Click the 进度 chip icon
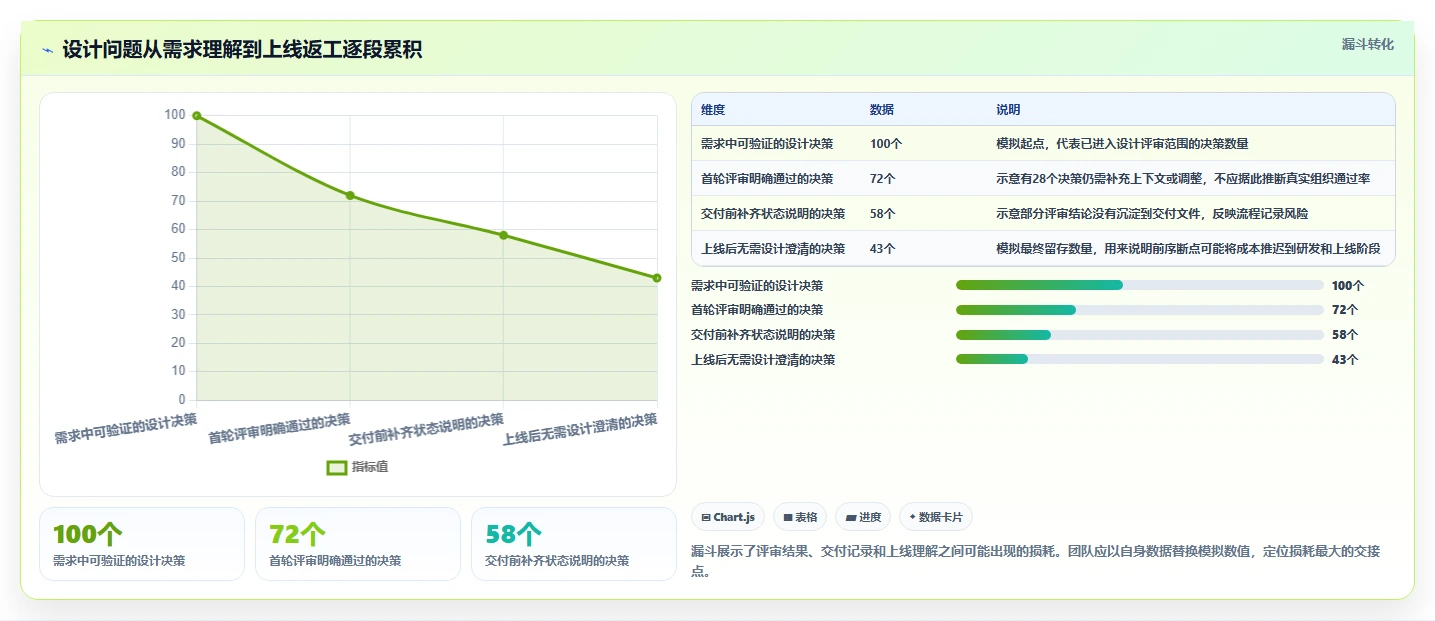The height and width of the screenshot is (621, 1435). 851,517
